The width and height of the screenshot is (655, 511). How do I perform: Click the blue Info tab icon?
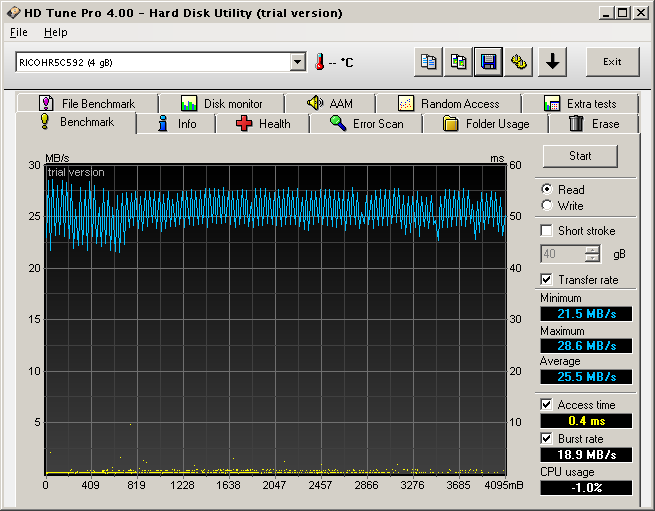tap(163, 124)
